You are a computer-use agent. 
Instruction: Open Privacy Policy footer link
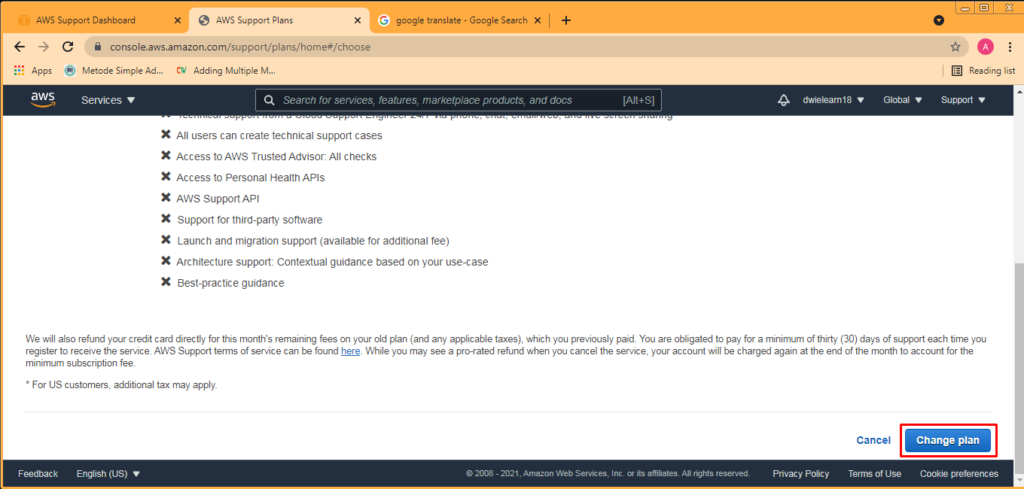pyautogui.click(x=801, y=473)
